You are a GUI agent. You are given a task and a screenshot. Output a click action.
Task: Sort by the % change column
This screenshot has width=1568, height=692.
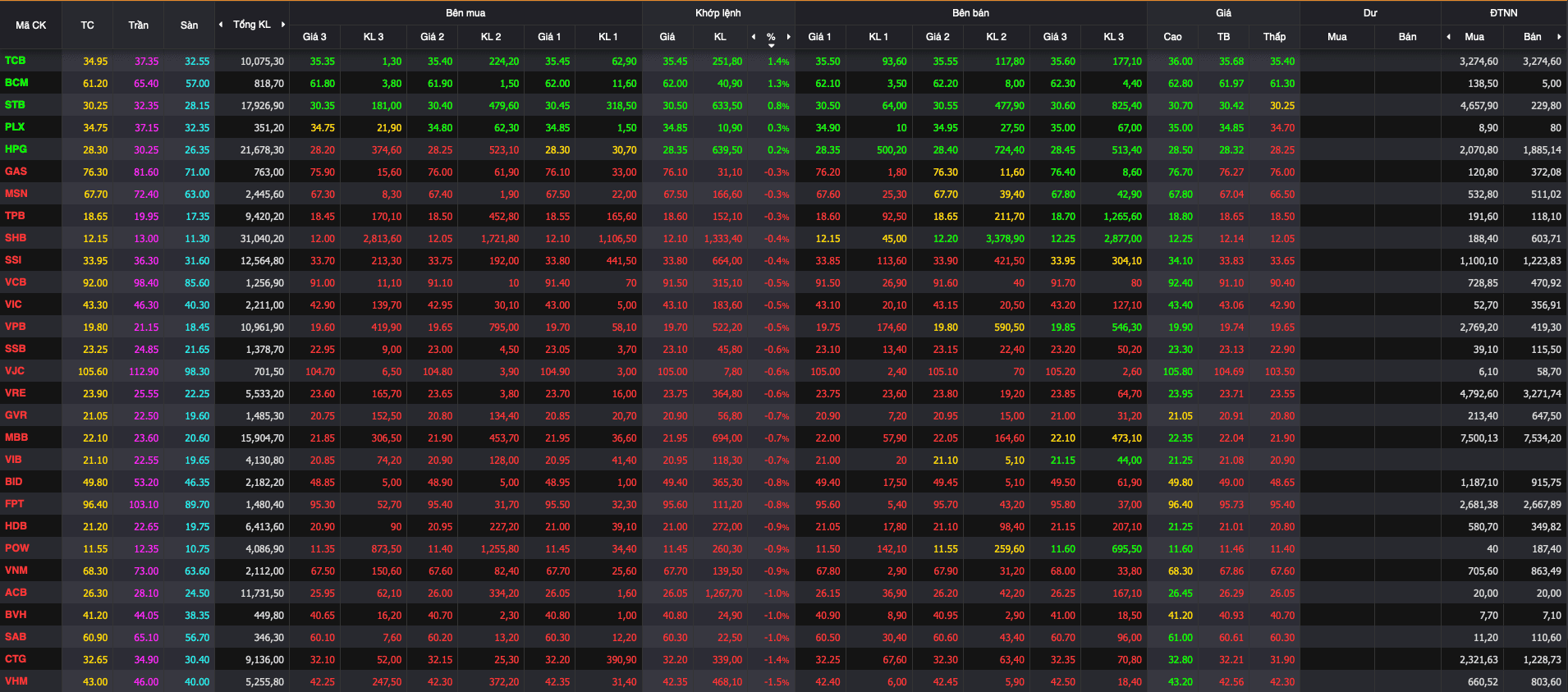pos(771,38)
